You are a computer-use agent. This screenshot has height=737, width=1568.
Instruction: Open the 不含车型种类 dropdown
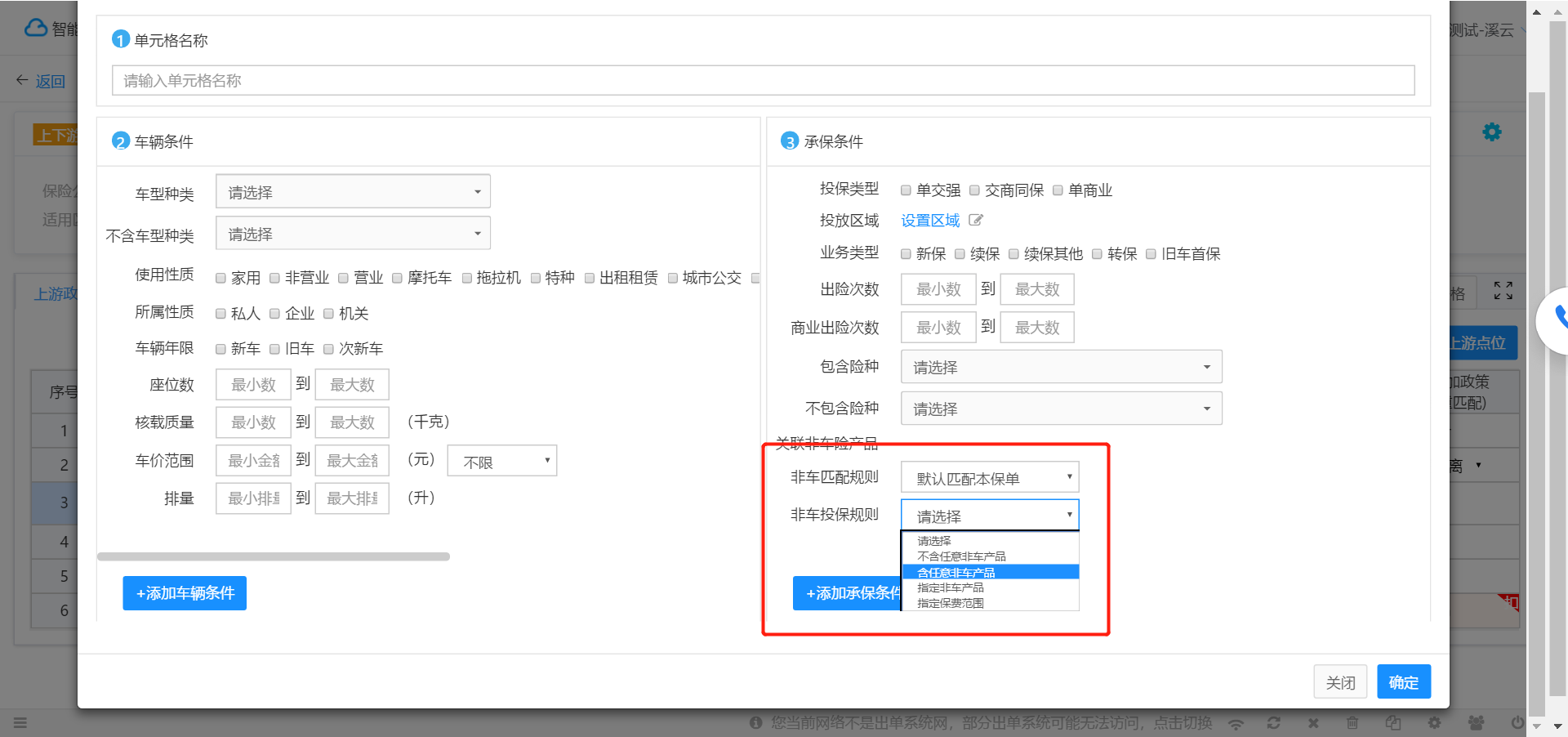tap(353, 233)
